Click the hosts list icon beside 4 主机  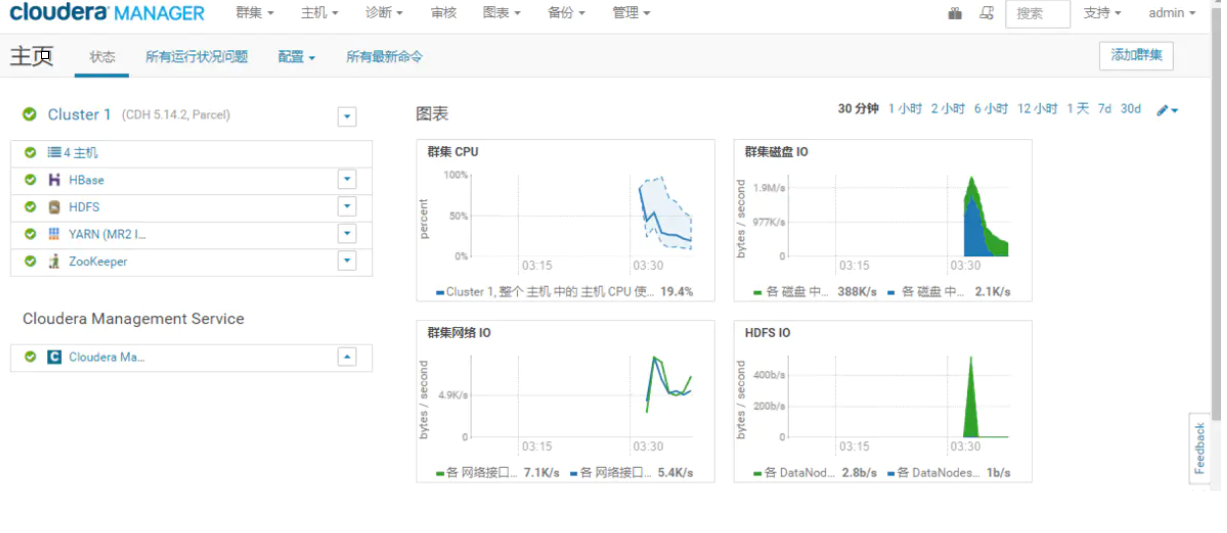pos(55,153)
